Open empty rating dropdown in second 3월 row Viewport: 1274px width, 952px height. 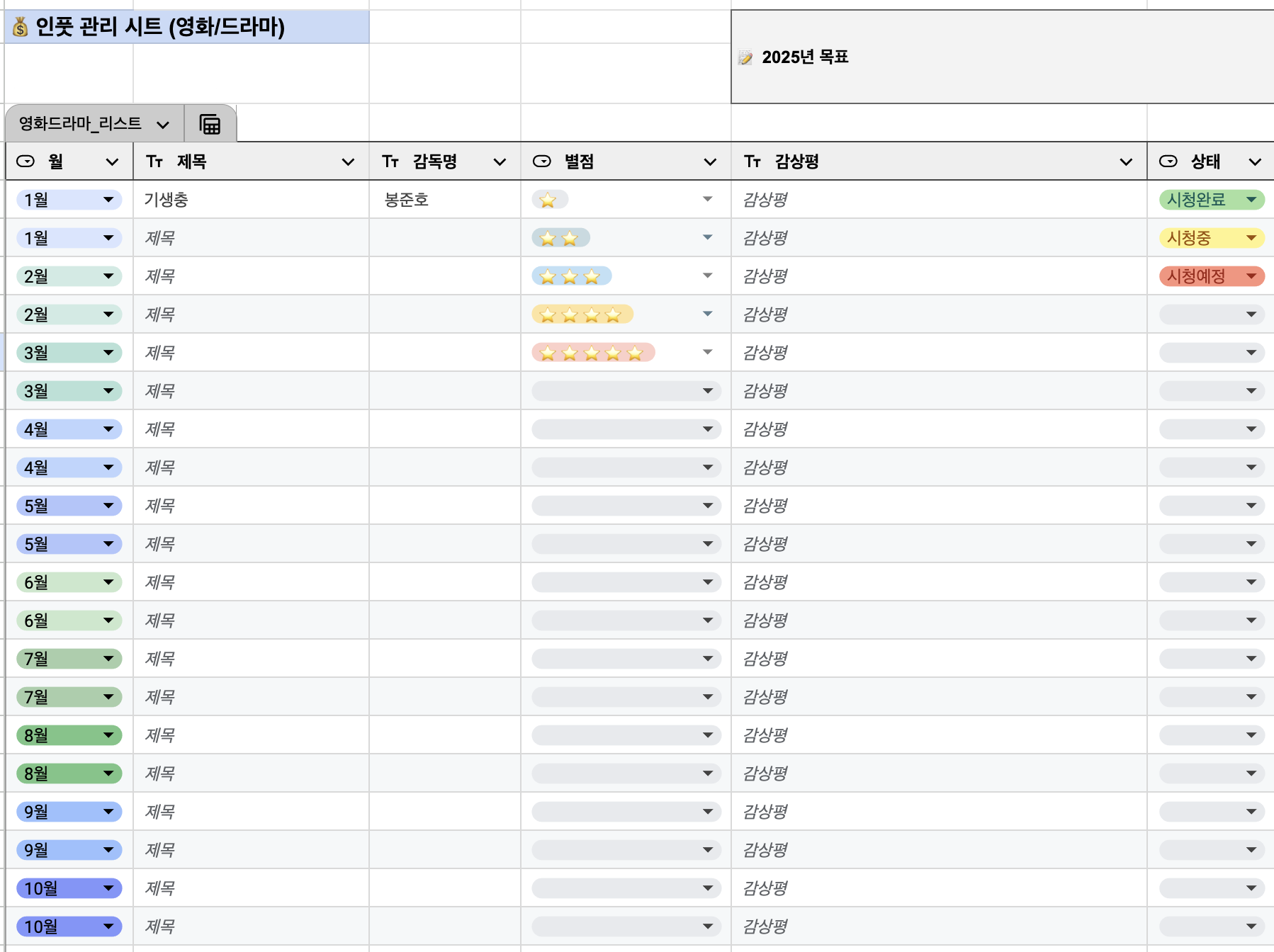pyautogui.click(x=626, y=391)
